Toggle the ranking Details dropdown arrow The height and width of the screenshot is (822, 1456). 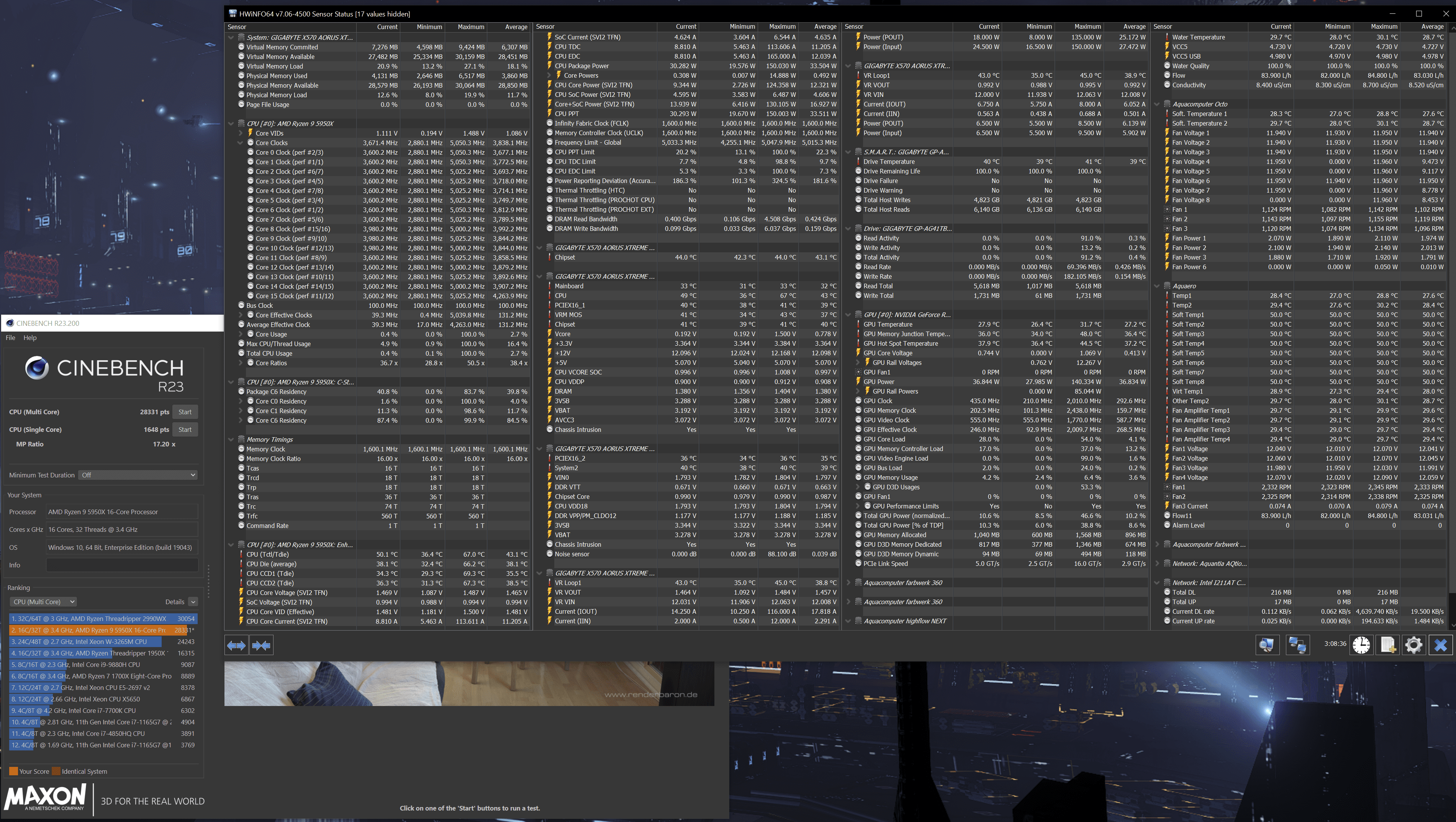(193, 602)
